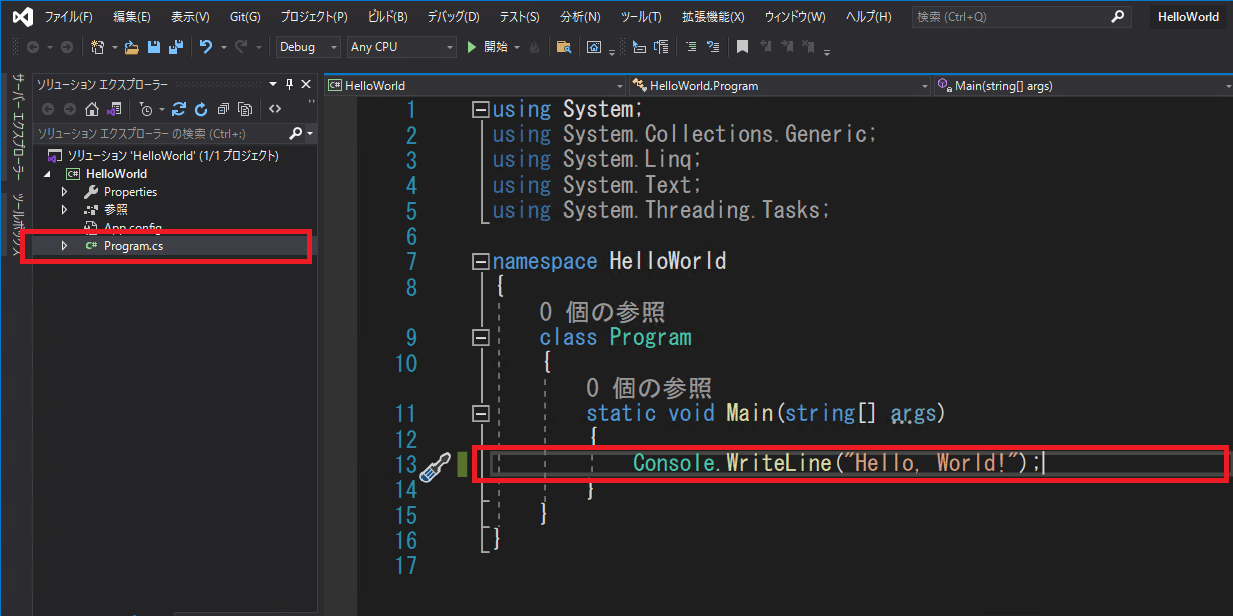This screenshot has width=1233, height=616.
Task: Switch views with Solution Explorer views icon
Action: click(114, 109)
